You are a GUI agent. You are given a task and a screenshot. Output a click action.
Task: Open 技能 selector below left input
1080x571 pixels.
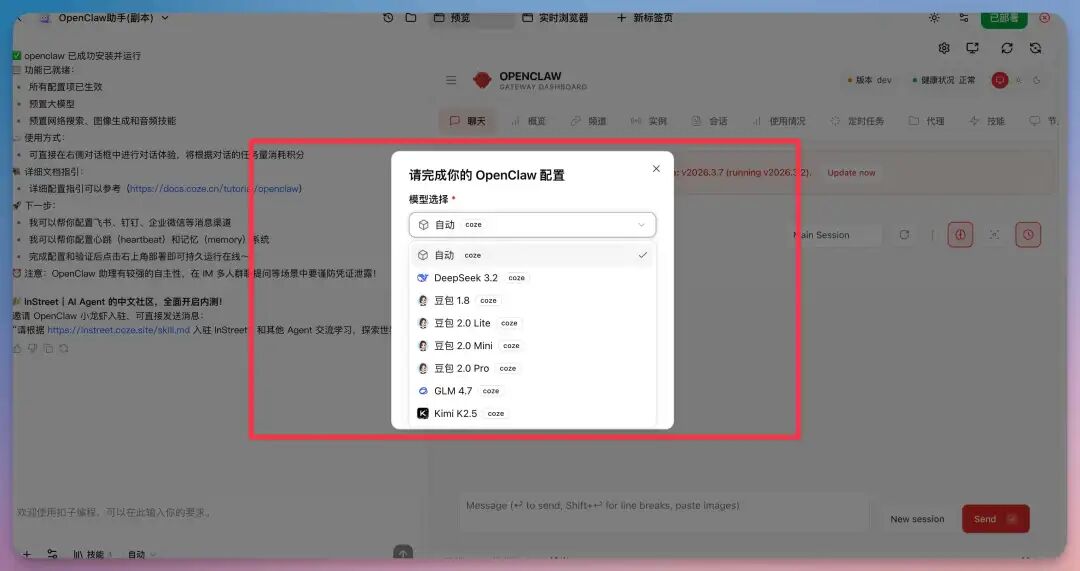91,554
